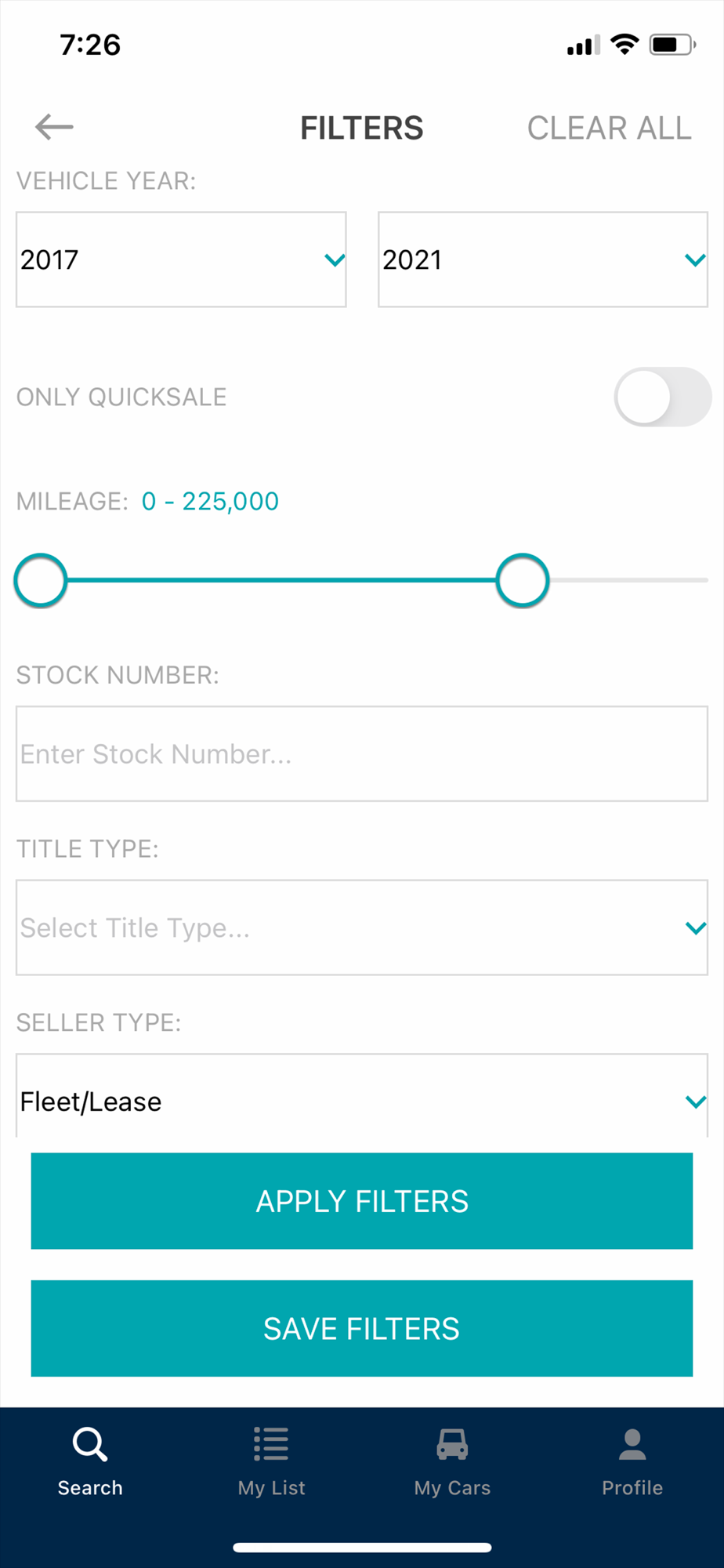Tap the cellular signal icon
Screen dimensions: 724x1568
[x=583, y=45]
